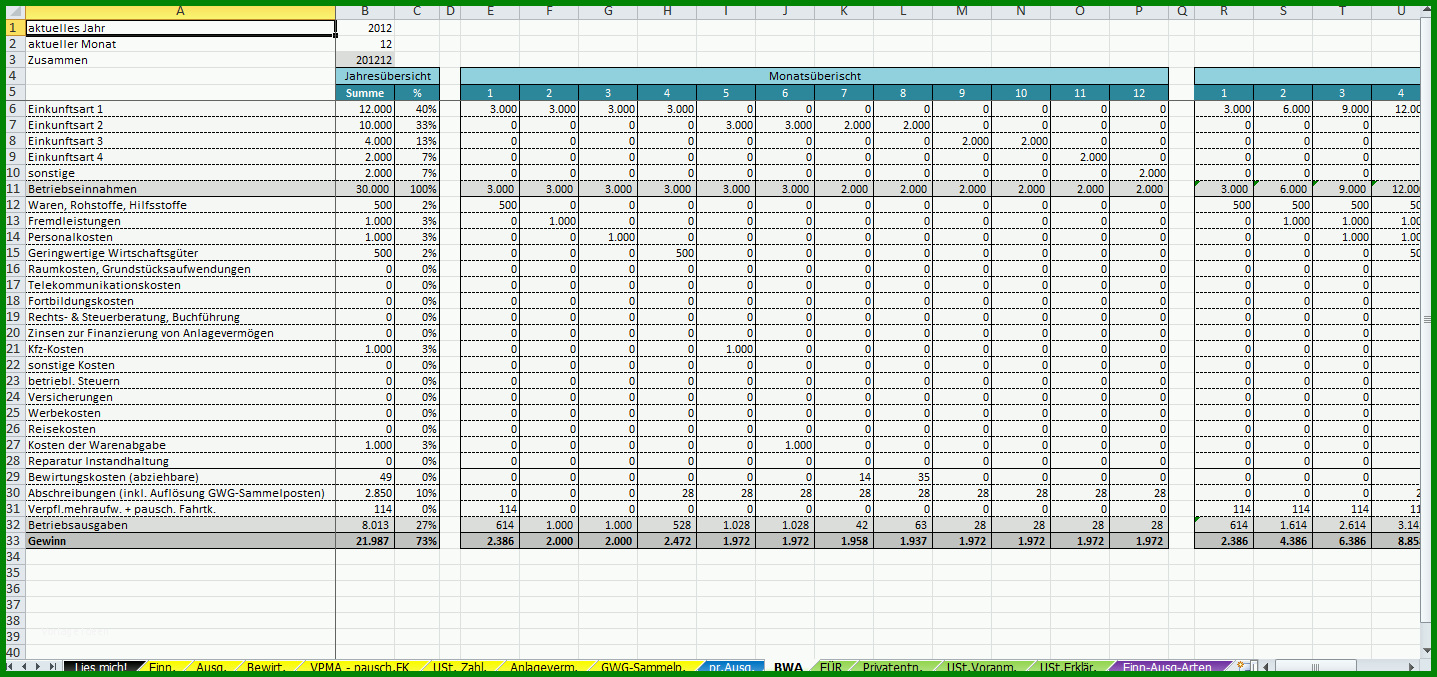The image size is (1437, 677).
Task: Click the horizontal scrollbar thumb
Action: coord(1315,666)
